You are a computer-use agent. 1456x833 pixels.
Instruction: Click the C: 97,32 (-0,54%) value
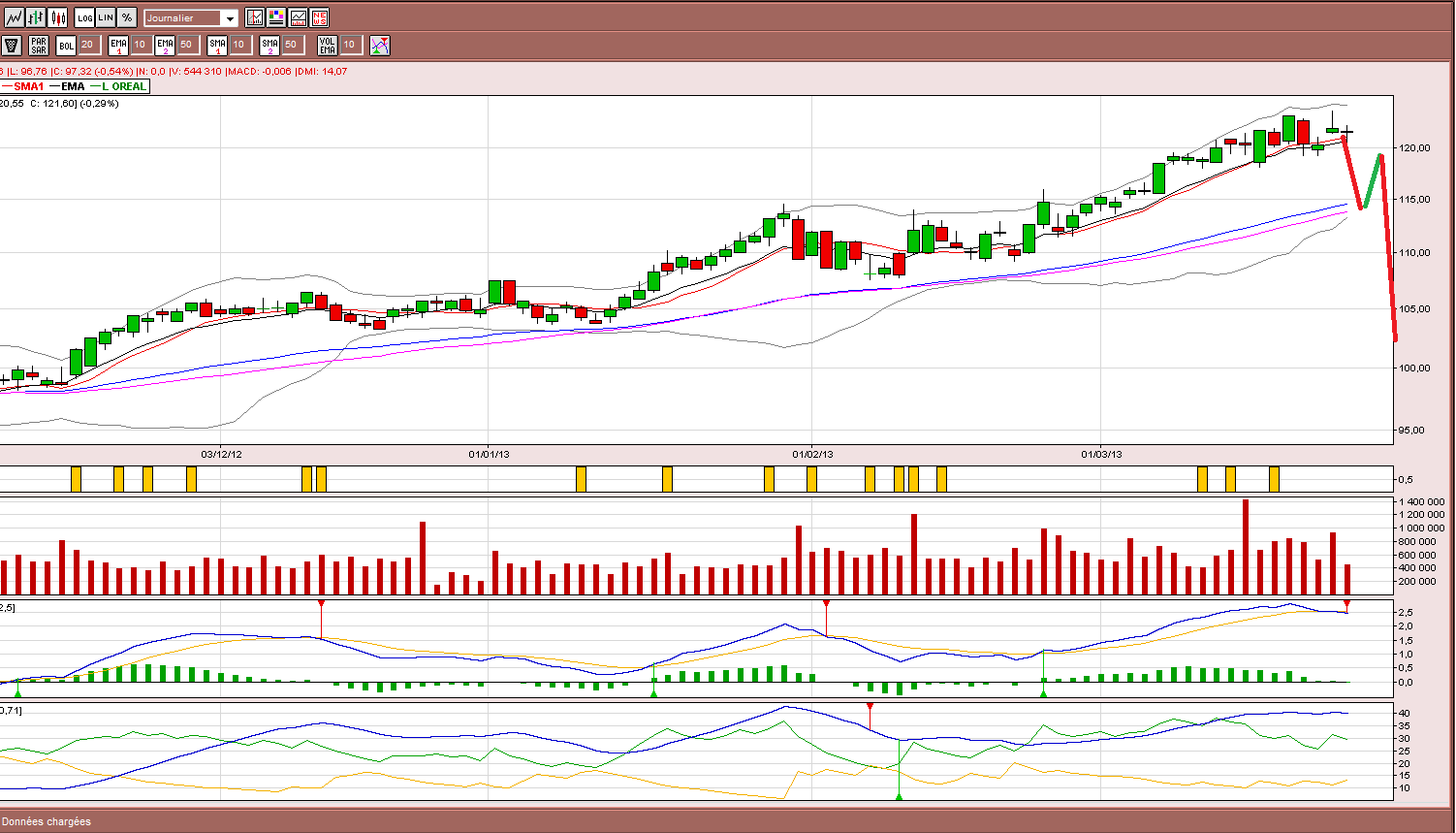pos(93,71)
